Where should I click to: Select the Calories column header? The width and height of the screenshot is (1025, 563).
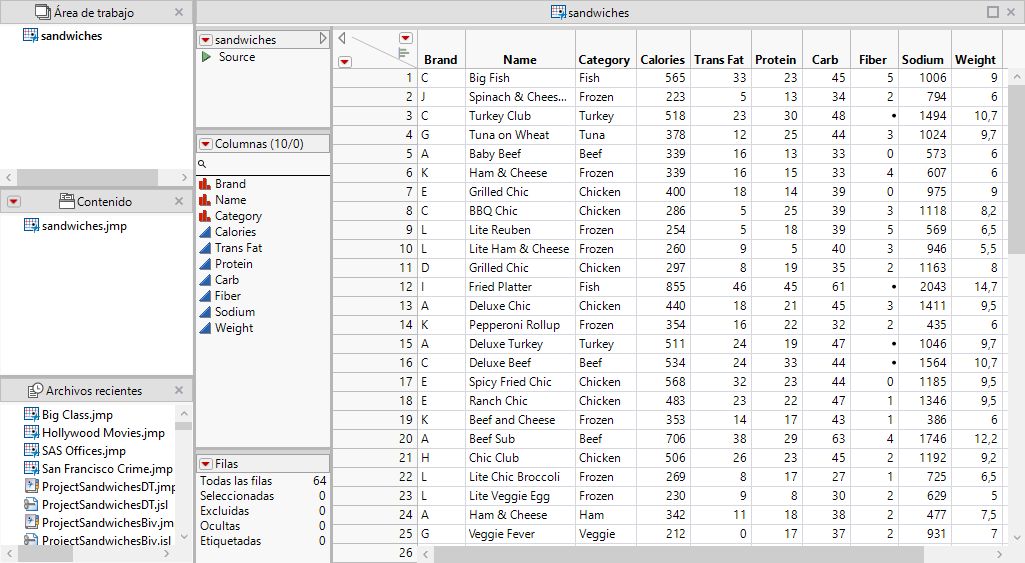point(662,60)
